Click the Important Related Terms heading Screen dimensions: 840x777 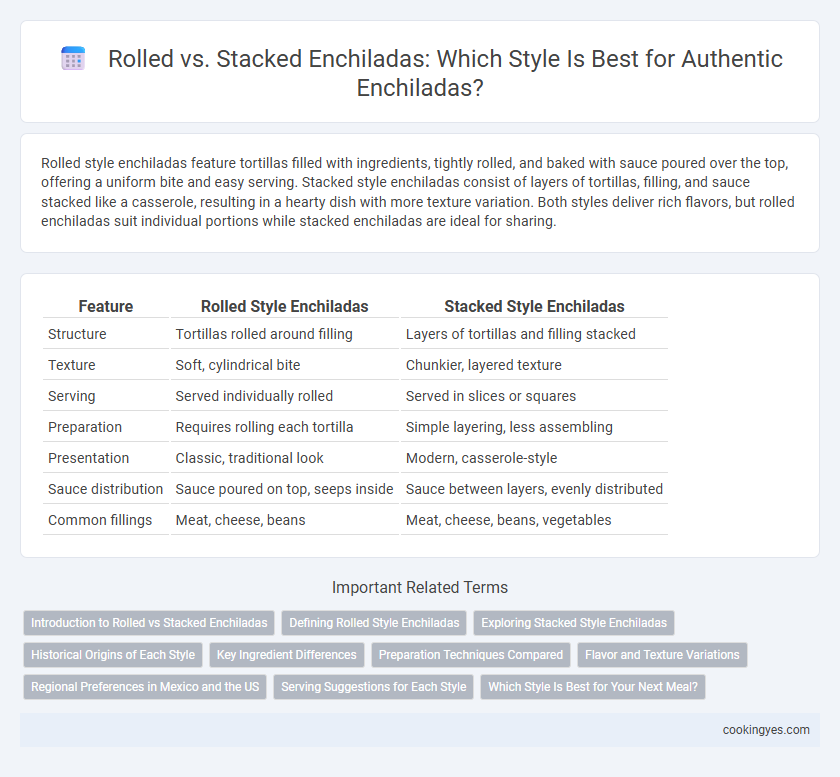420,587
